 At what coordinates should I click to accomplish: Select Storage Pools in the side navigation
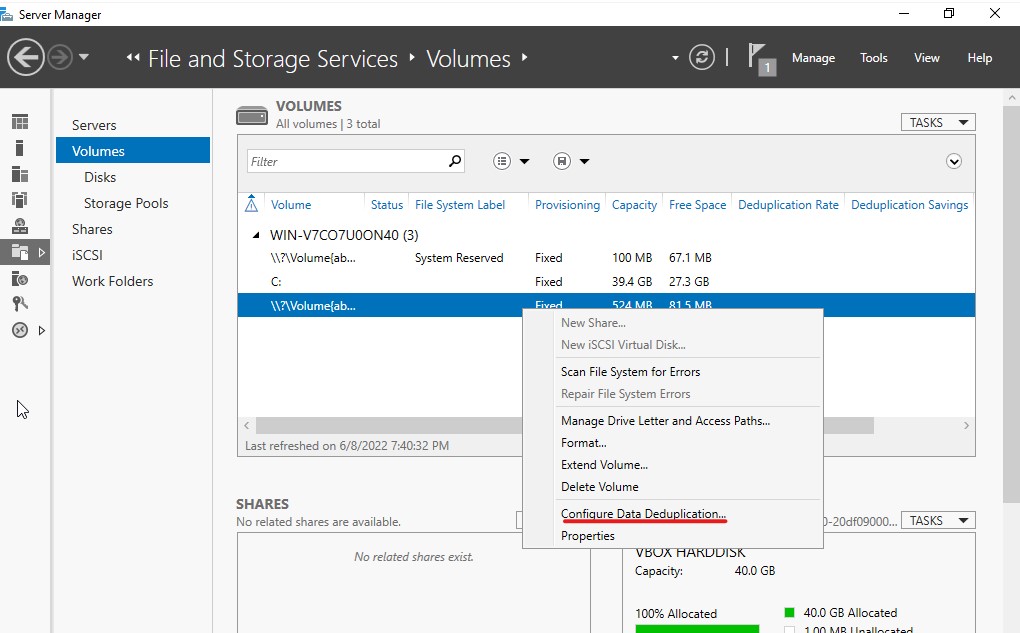pyautogui.click(x=126, y=203)
